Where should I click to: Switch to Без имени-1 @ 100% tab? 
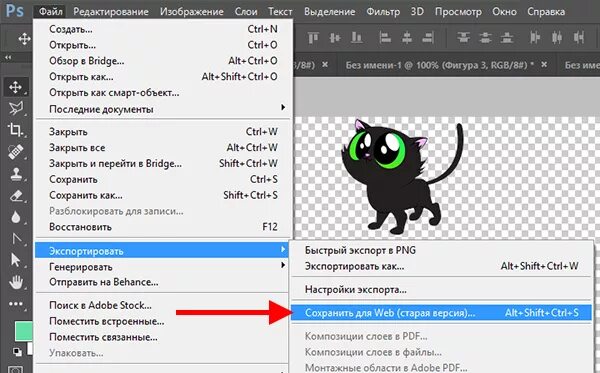click(x=440, y=65)
